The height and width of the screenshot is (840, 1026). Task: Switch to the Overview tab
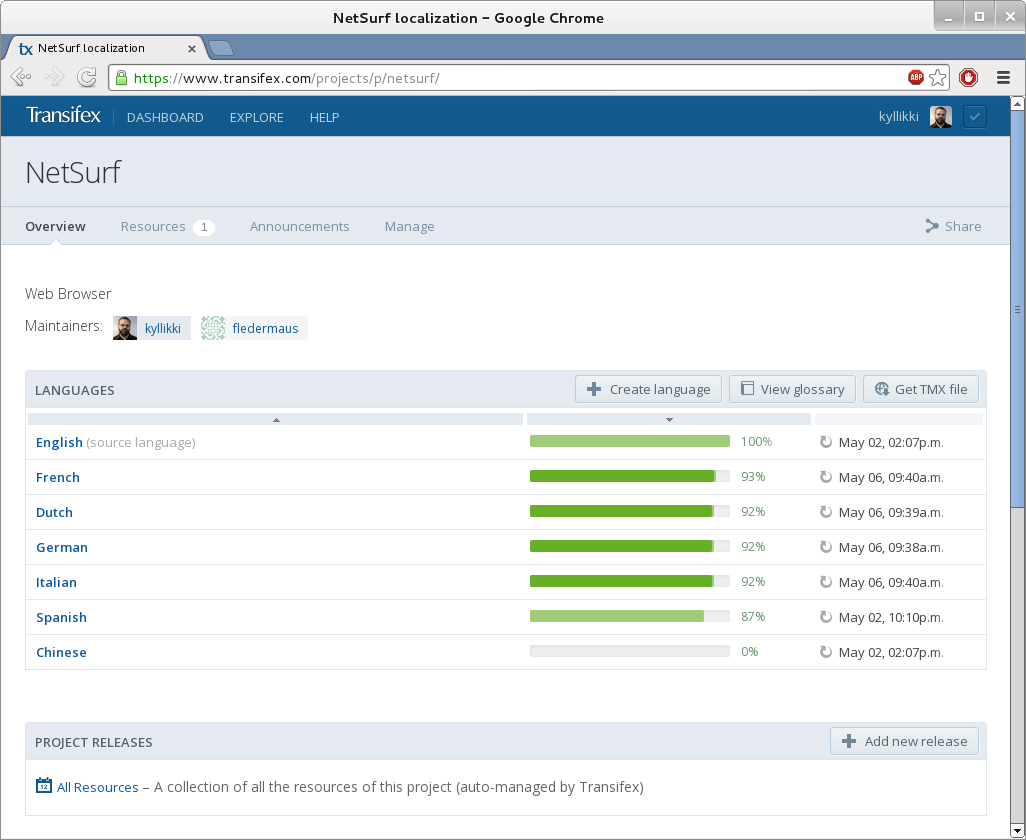tap(56, 226)
